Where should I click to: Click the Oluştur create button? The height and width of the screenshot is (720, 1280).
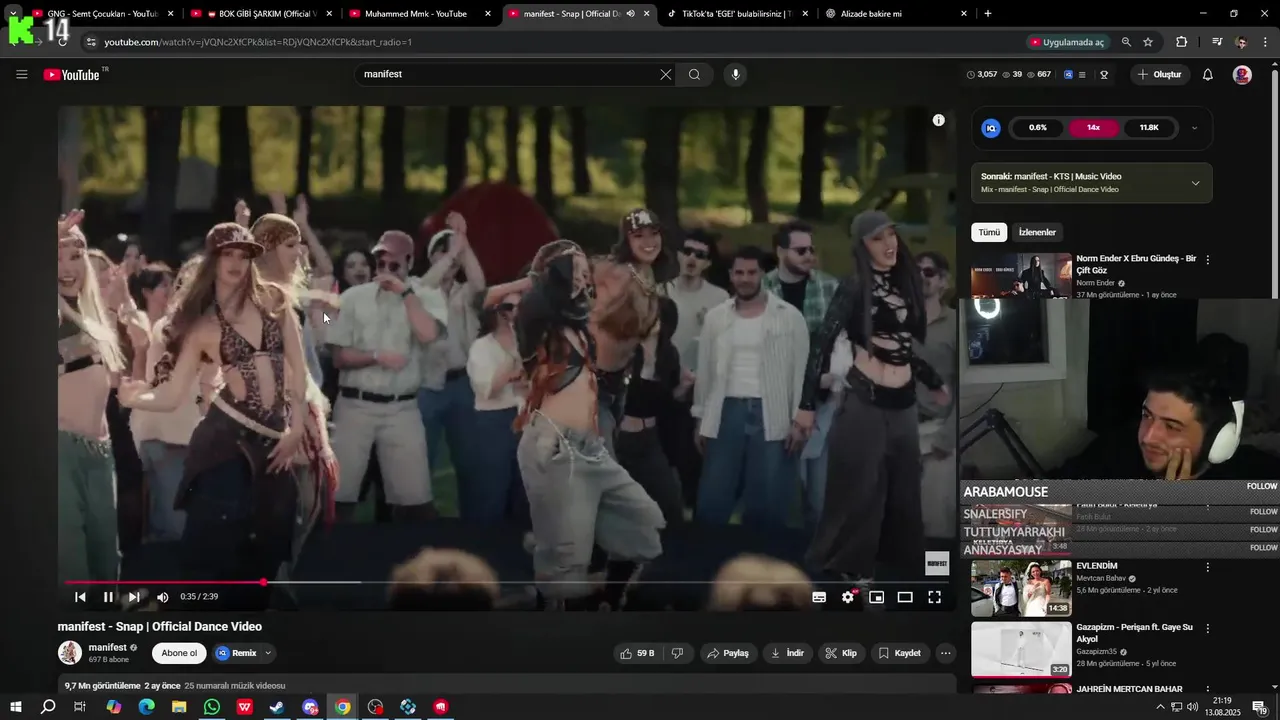[x=1159, y=75]
